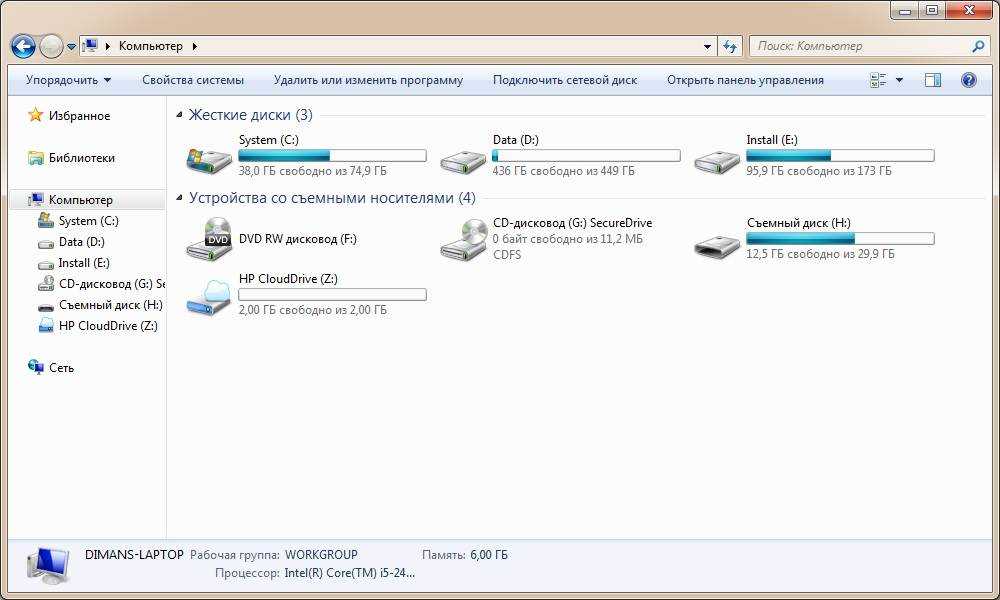This screenshot has height=600, width=1000.
Task: Open address bar history dropdown
Action: click(x=707, y=47)
